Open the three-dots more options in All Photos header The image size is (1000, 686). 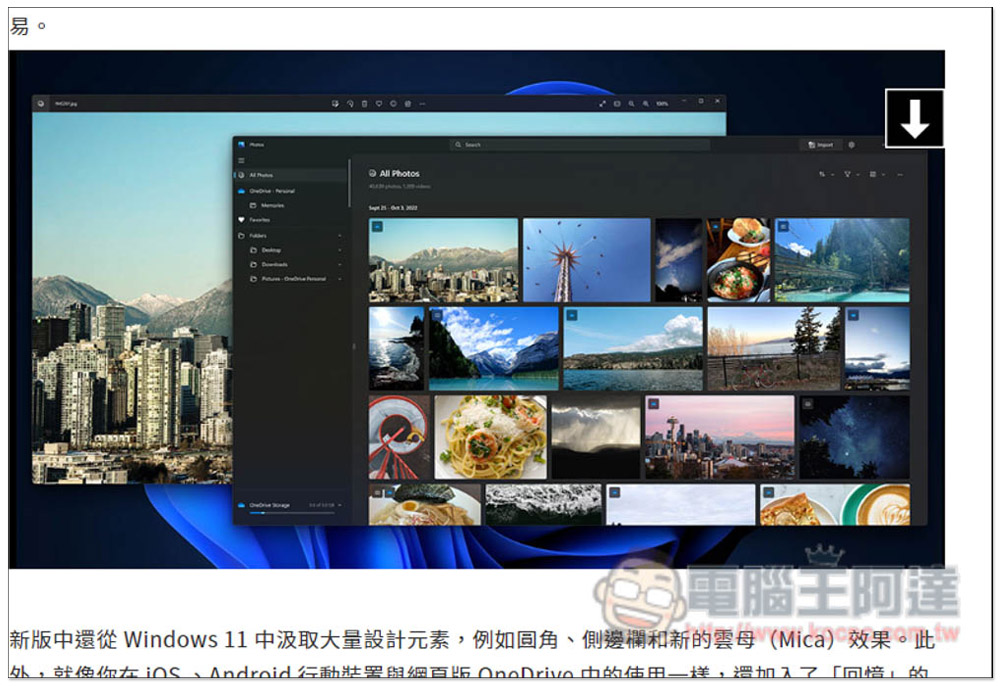pyautogui.click(x=900, y=174)
